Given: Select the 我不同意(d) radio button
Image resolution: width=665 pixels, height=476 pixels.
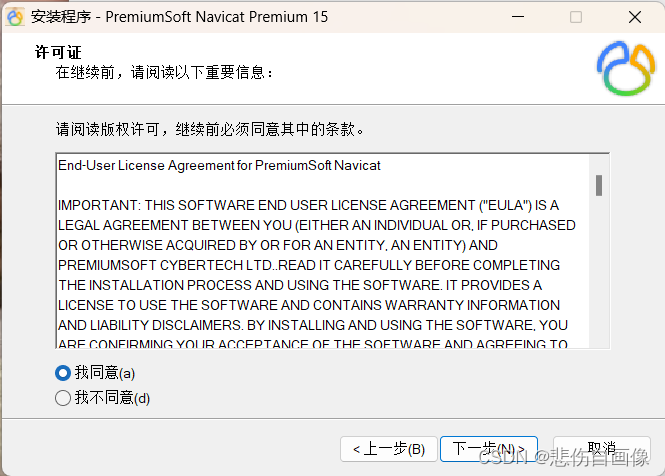Looking at the screenshot, I should (63, 398).
